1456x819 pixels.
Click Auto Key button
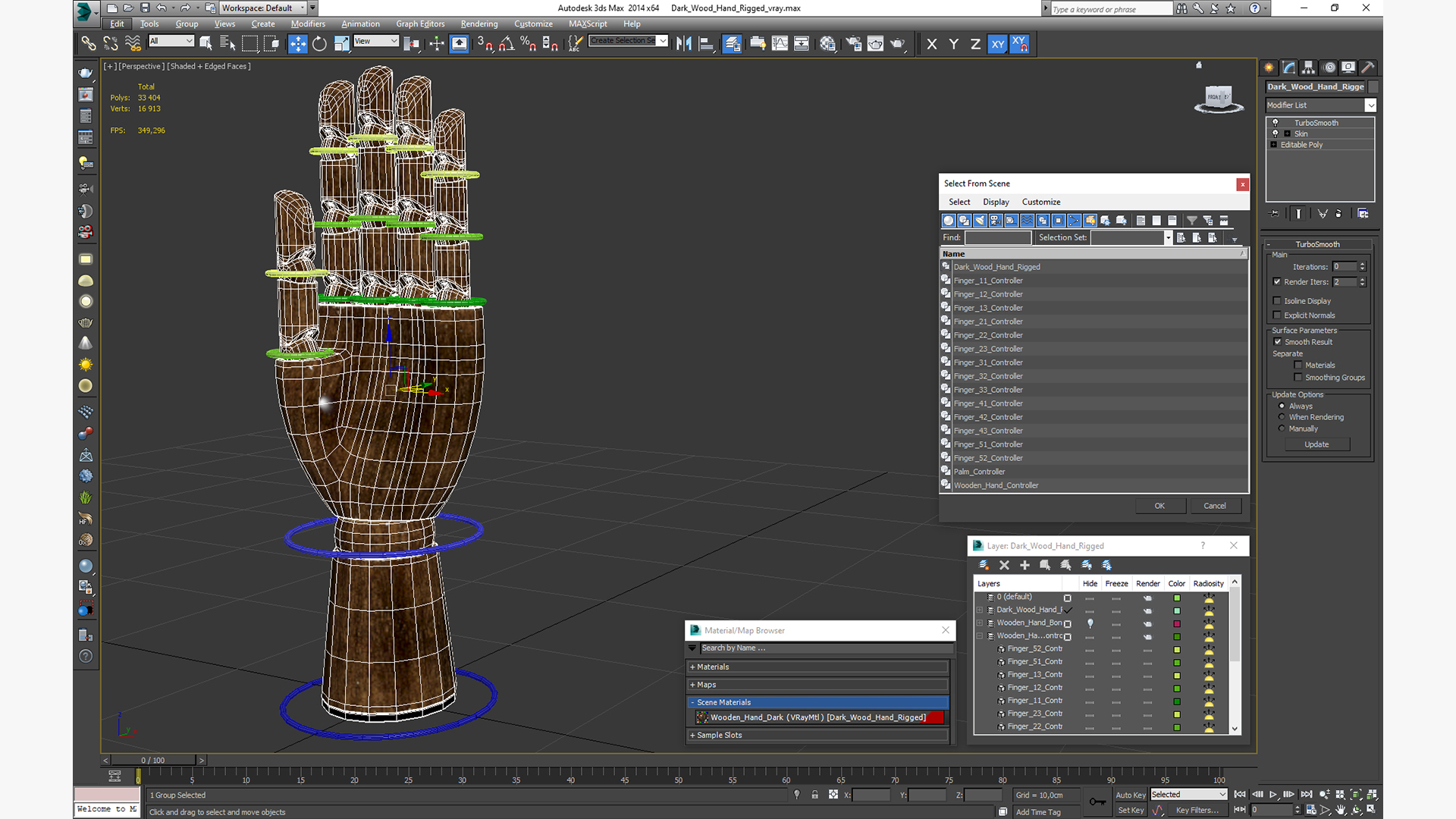[1130, 795]
